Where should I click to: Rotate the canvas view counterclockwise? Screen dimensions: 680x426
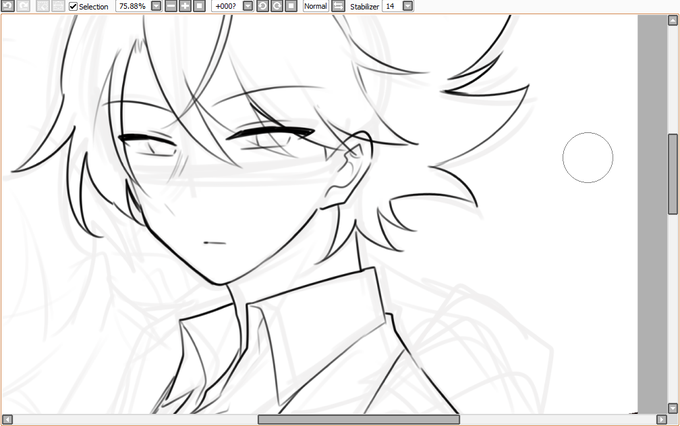pos(262,6)
